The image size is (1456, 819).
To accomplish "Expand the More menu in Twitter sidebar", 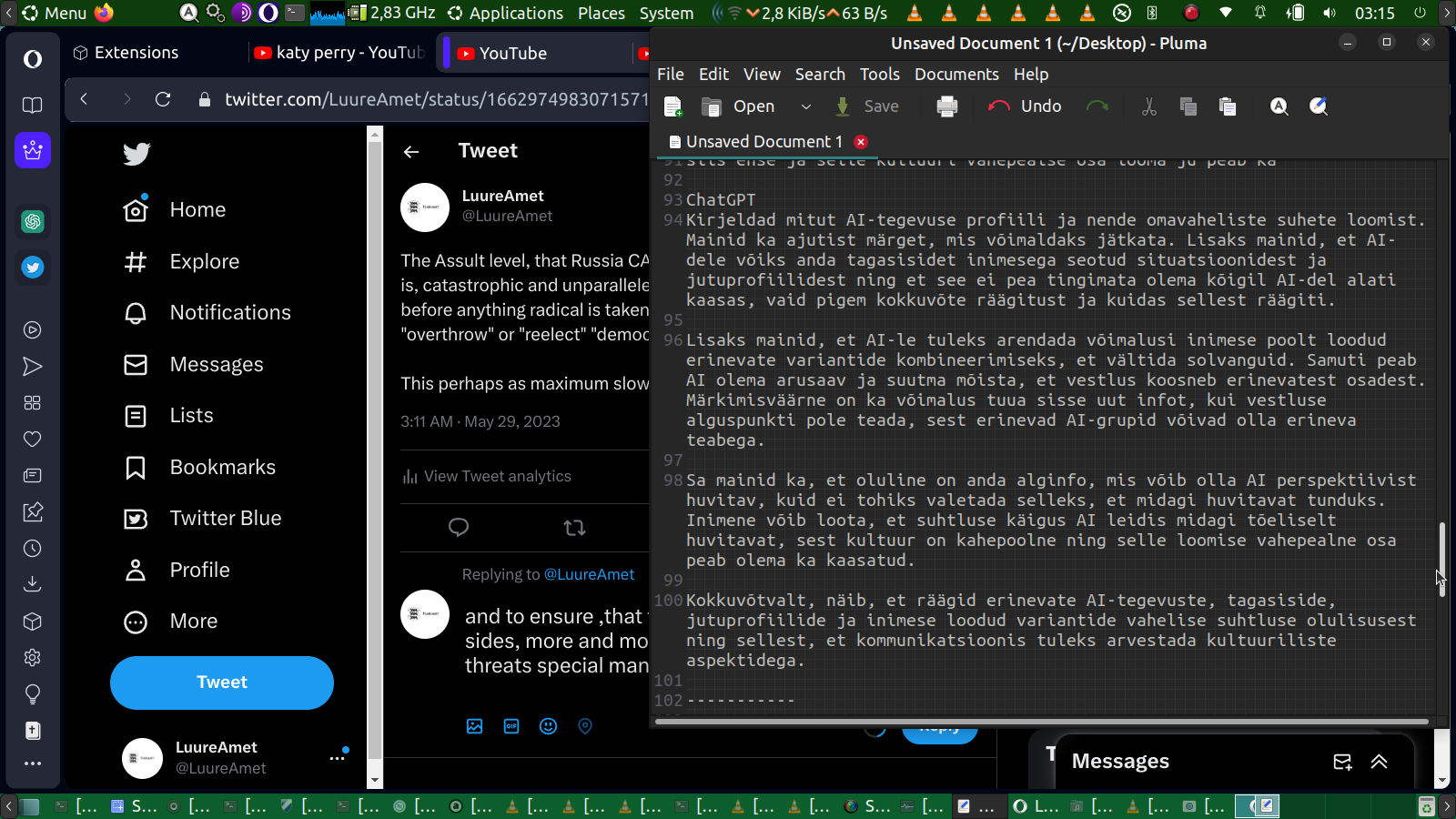I will coord(171,622).
